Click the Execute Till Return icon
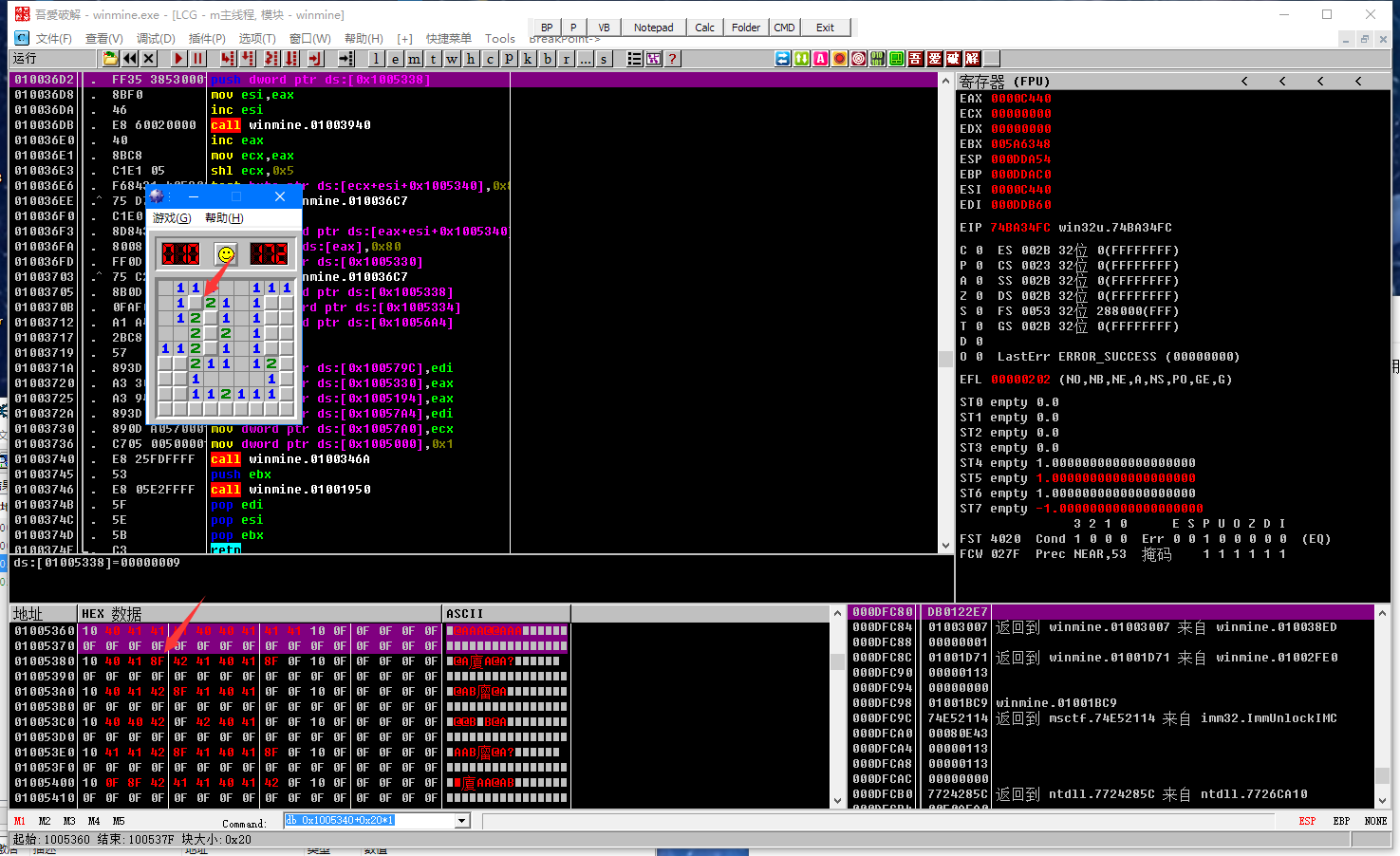The image size is (1400, 856). point(316,58)
